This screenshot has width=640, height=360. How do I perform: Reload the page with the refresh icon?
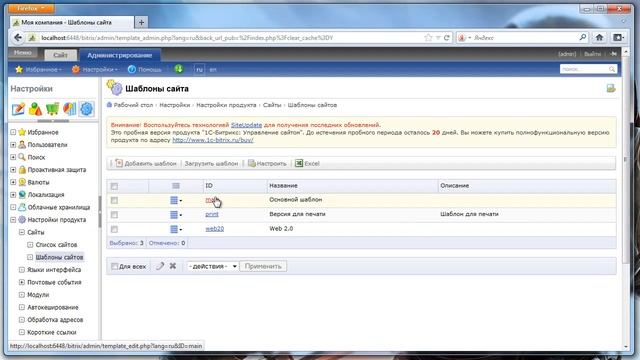pos(447,38)
